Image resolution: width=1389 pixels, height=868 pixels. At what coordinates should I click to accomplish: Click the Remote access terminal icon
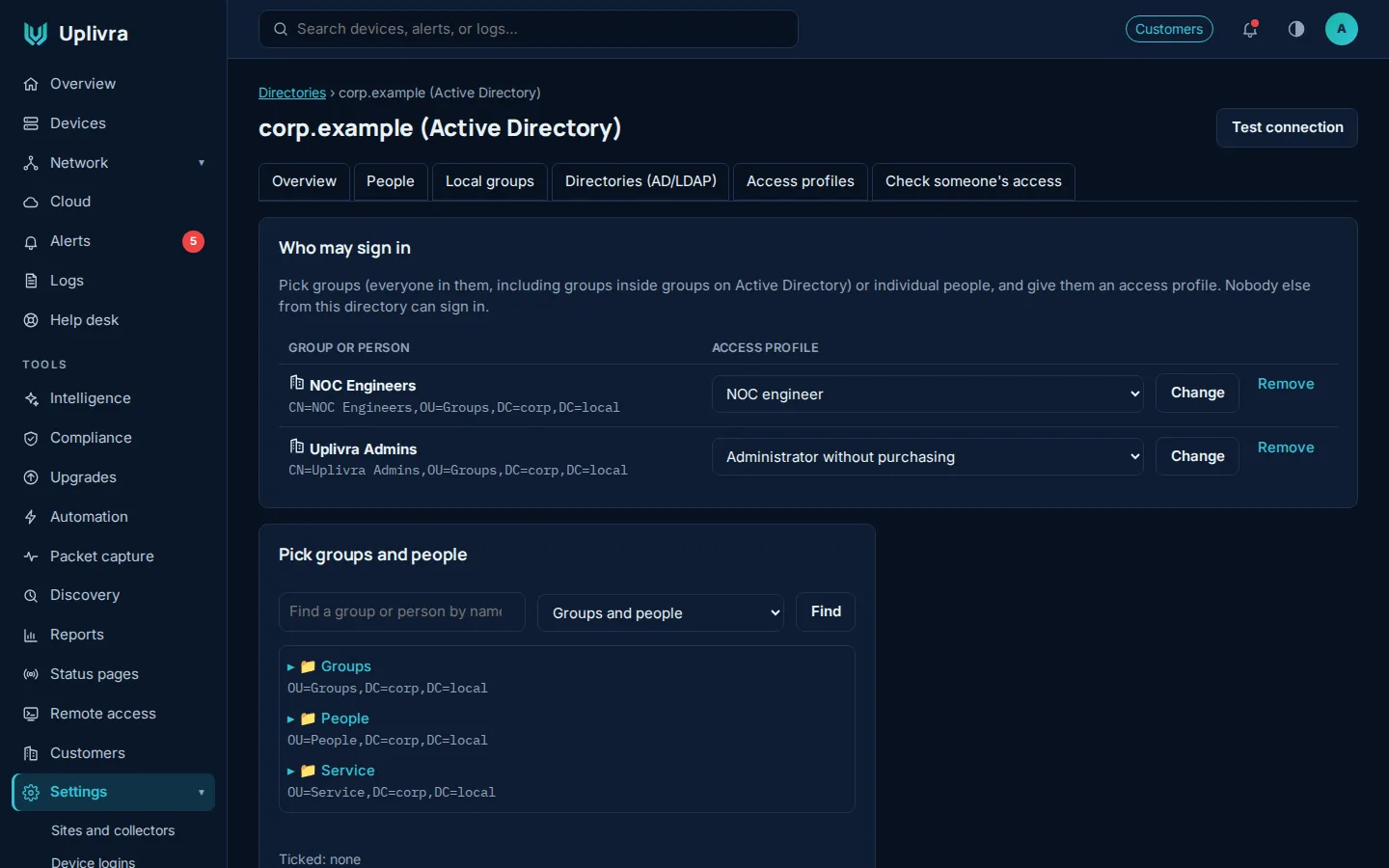tap(31, 714)
